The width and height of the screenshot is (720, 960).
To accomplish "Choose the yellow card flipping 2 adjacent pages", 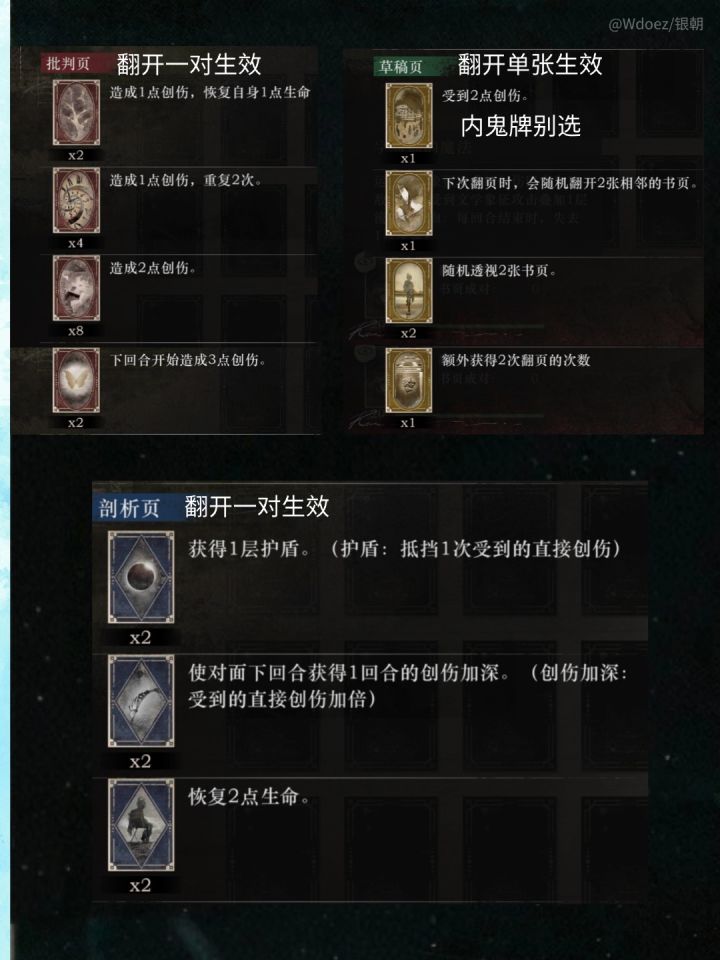I will pos(408,203).
